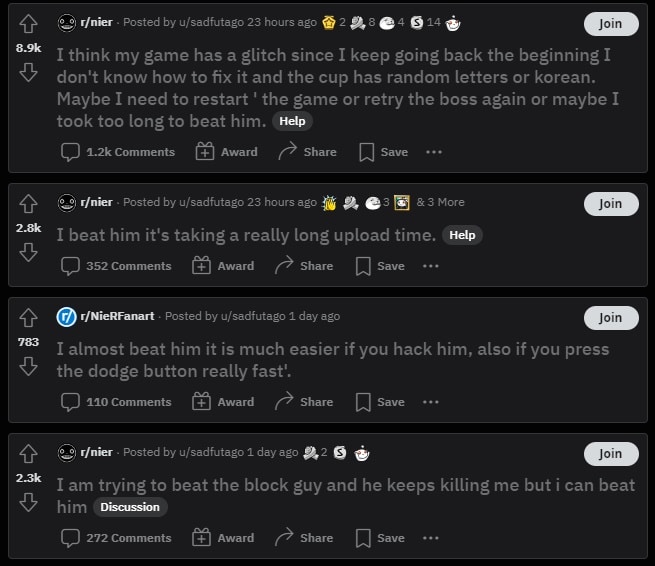The height and width of the screenshot is (566, 655).
Task: Click Share on the upload time post
Action: pos(305,266)
